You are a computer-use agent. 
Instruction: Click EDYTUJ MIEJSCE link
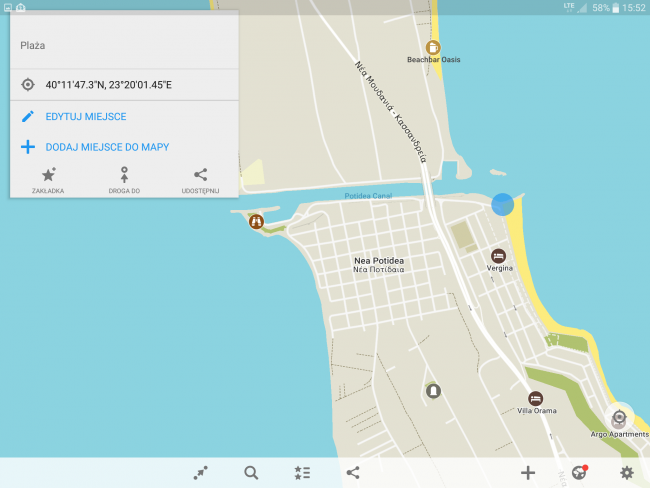click(x=86, y=117)
